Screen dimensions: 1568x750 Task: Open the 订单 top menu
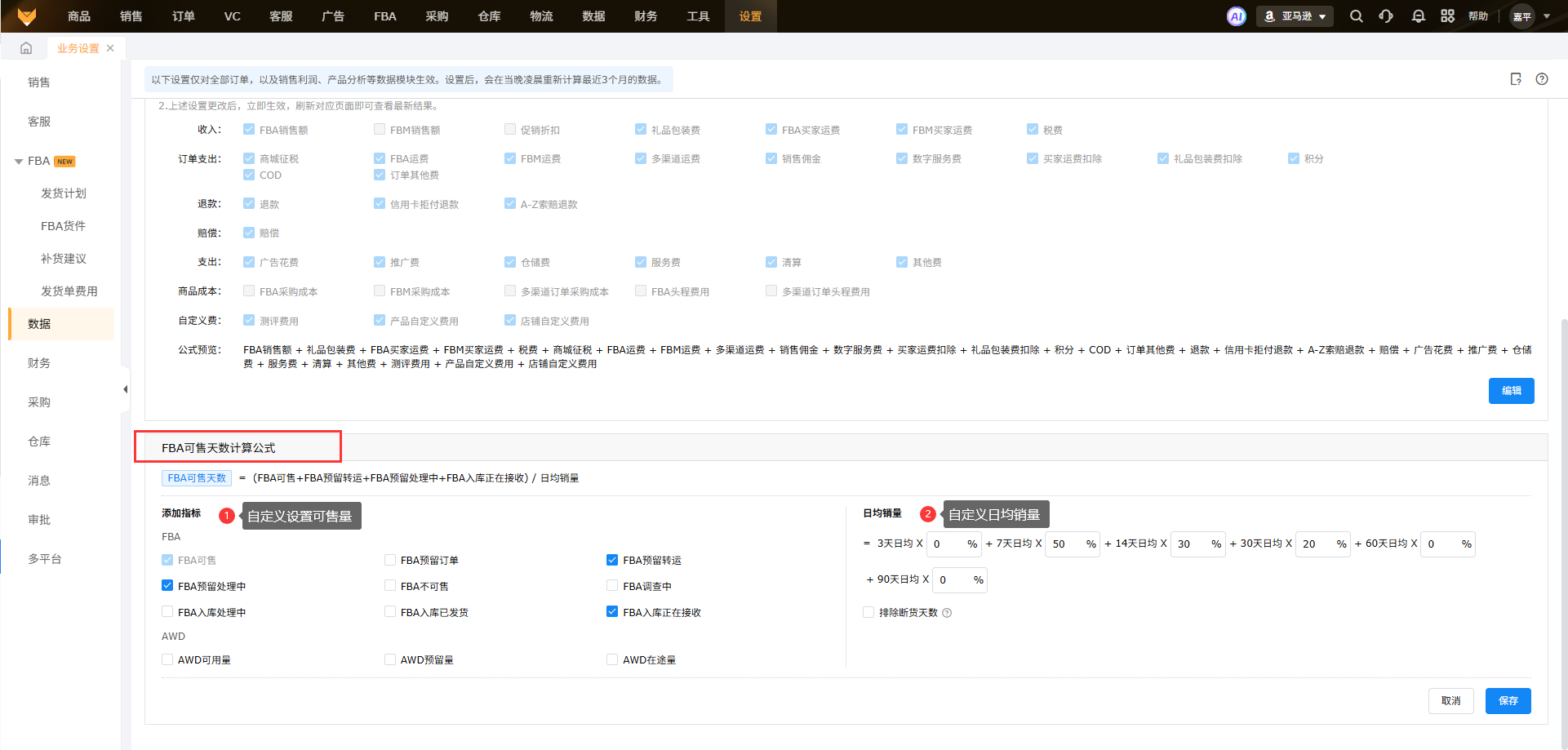tap(184, 16)
